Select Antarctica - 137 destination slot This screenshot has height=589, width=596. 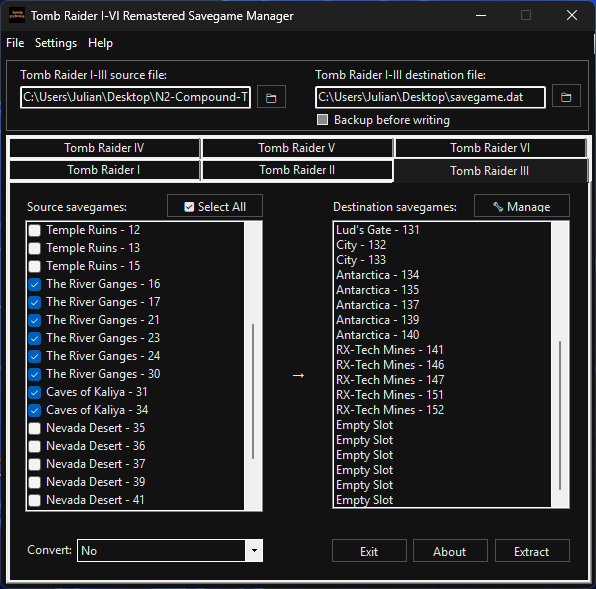[442, 305]
